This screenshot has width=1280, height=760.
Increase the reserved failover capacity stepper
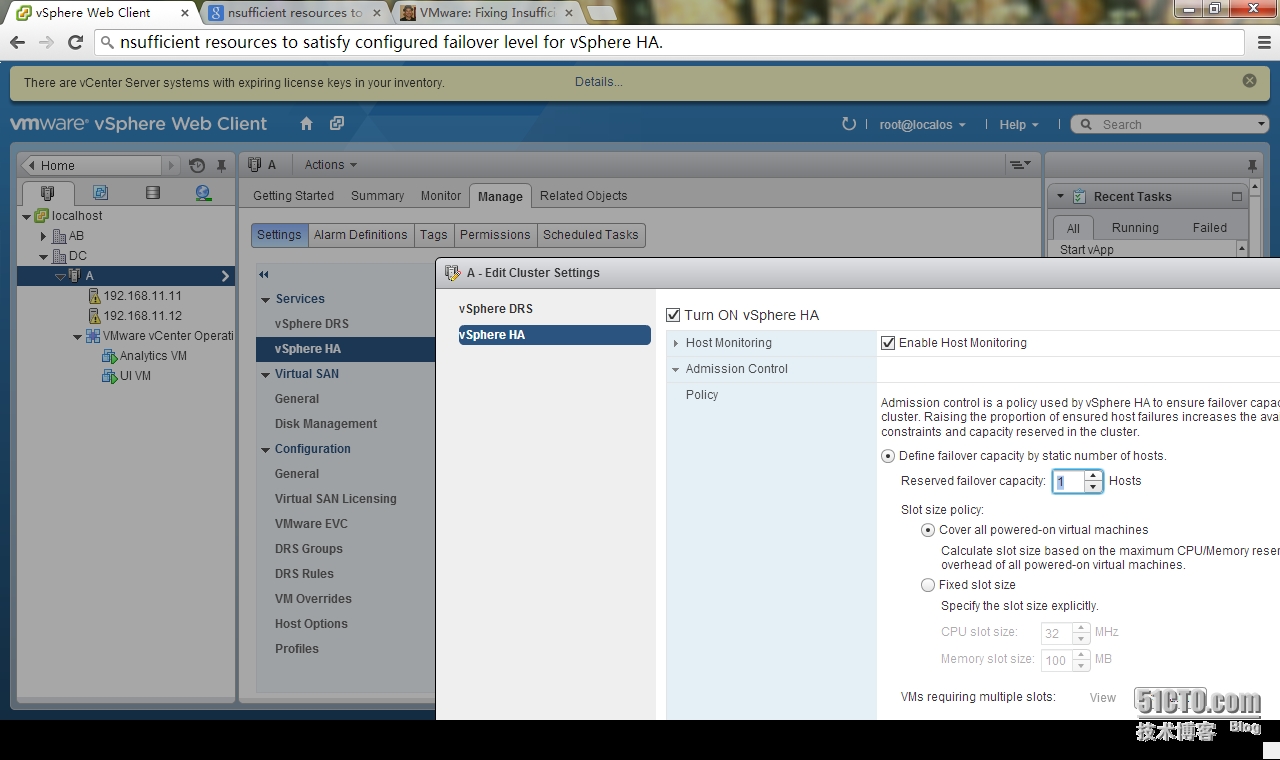tap(1093, 476)
